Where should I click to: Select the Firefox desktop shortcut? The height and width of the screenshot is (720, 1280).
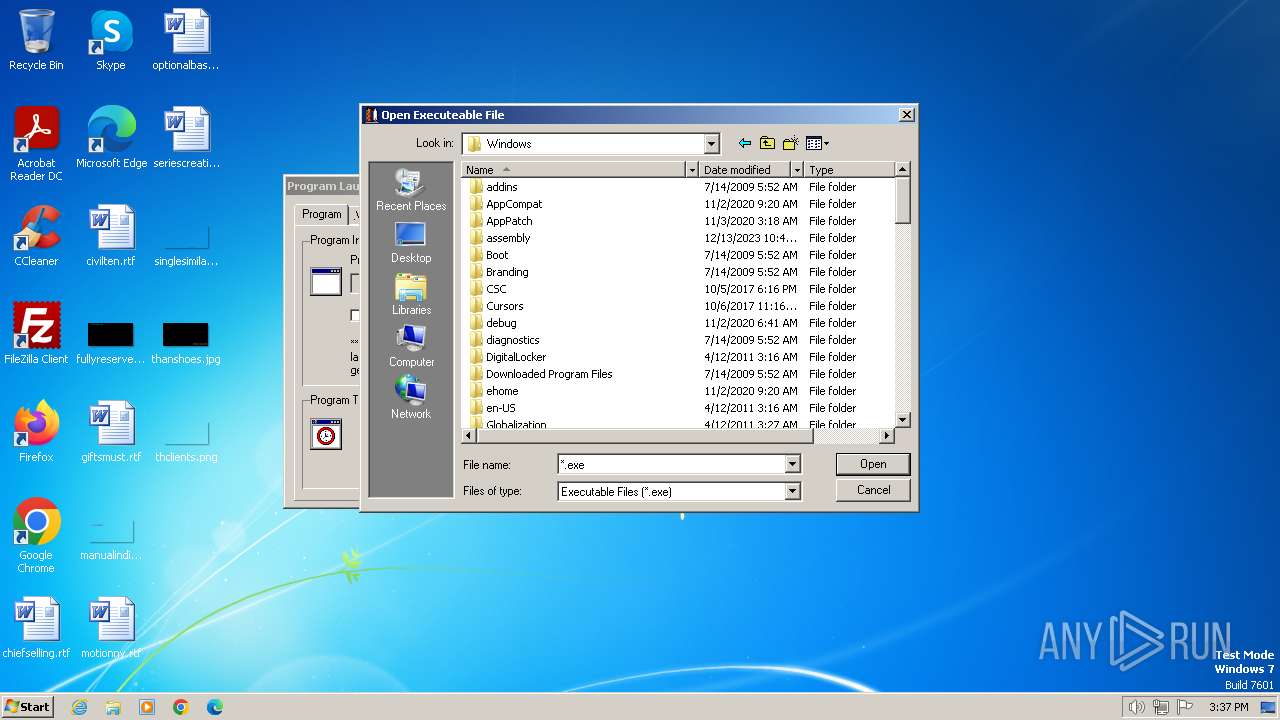click(36, 432)
